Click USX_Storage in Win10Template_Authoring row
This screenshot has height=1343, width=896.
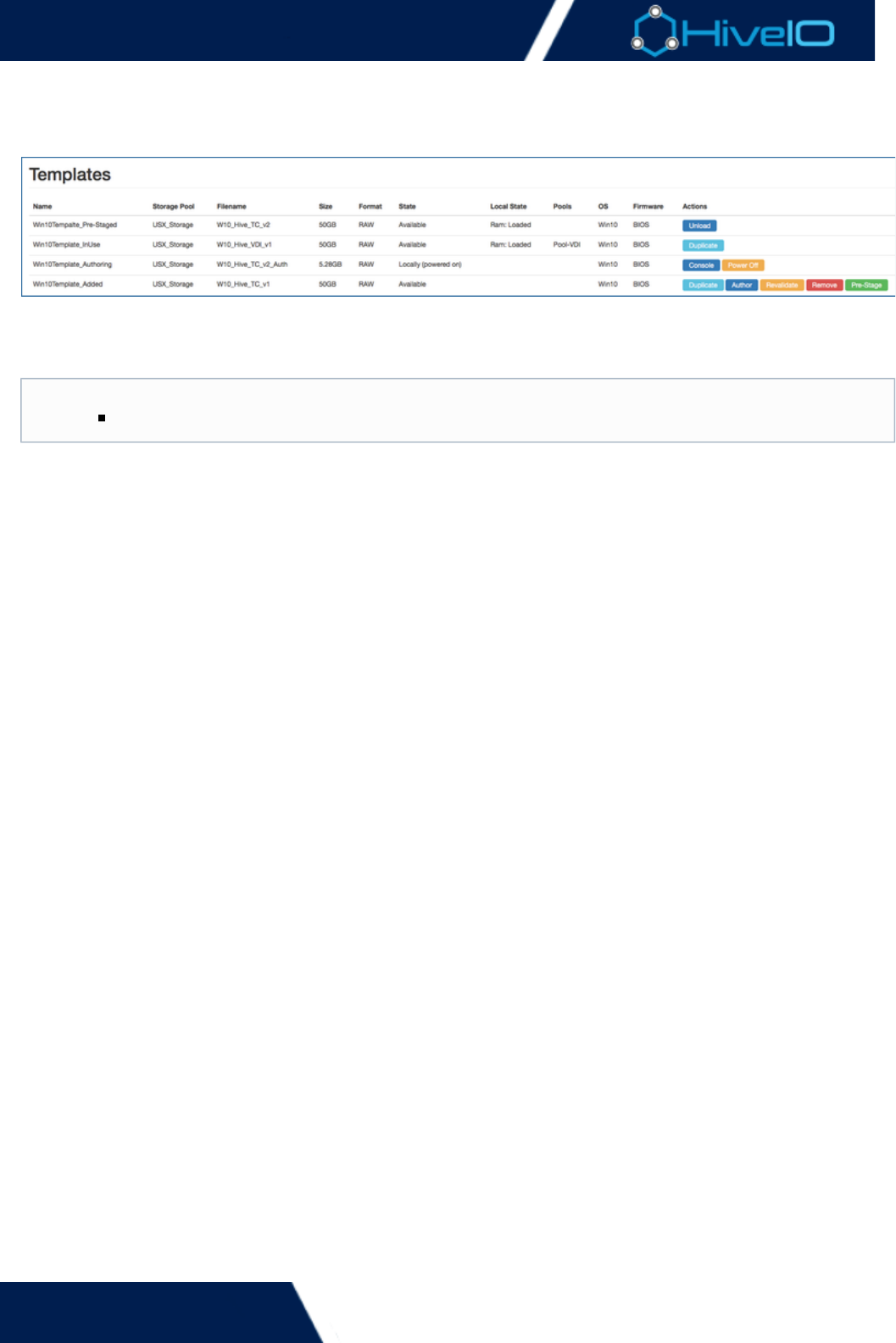pos(173,265)
